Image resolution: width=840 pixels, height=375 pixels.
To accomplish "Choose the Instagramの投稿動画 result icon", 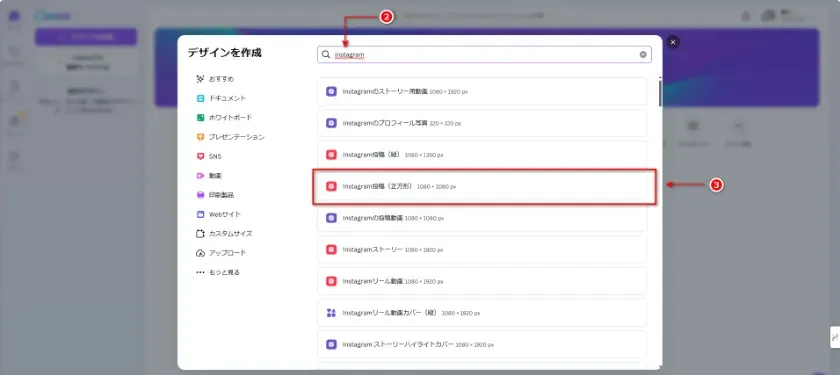I will (x=332, y=218).
